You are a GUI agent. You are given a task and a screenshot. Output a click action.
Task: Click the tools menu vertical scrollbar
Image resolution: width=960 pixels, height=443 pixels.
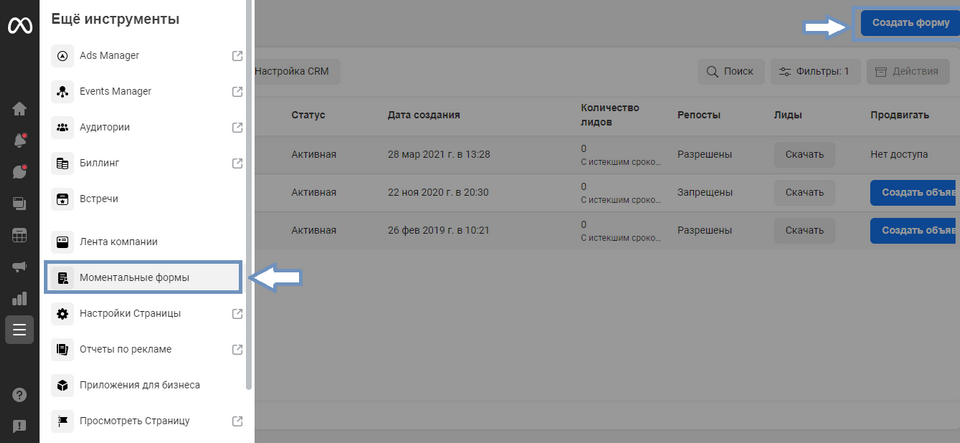(249, 200)
